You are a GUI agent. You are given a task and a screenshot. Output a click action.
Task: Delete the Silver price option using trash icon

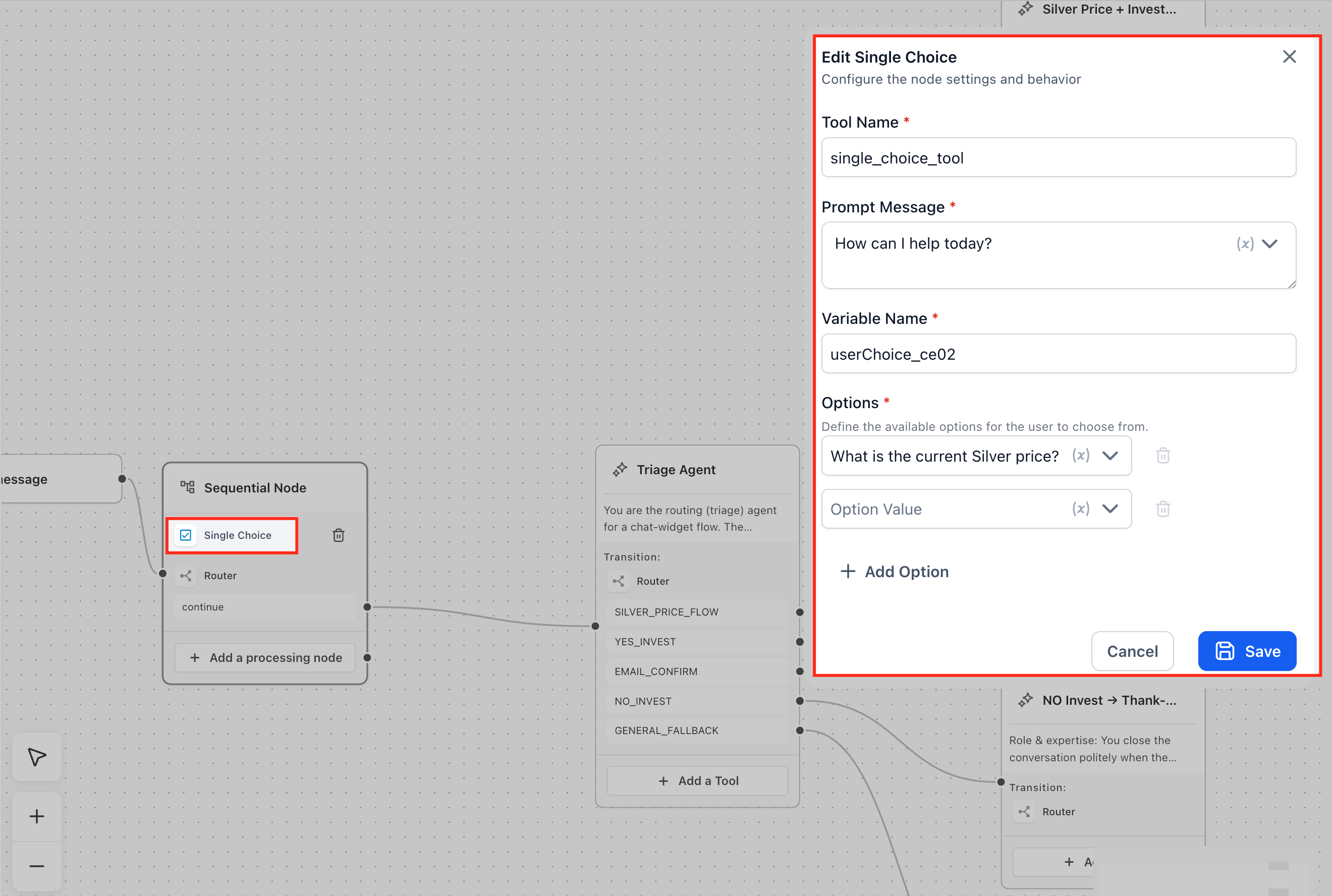tap(1163, 456)
